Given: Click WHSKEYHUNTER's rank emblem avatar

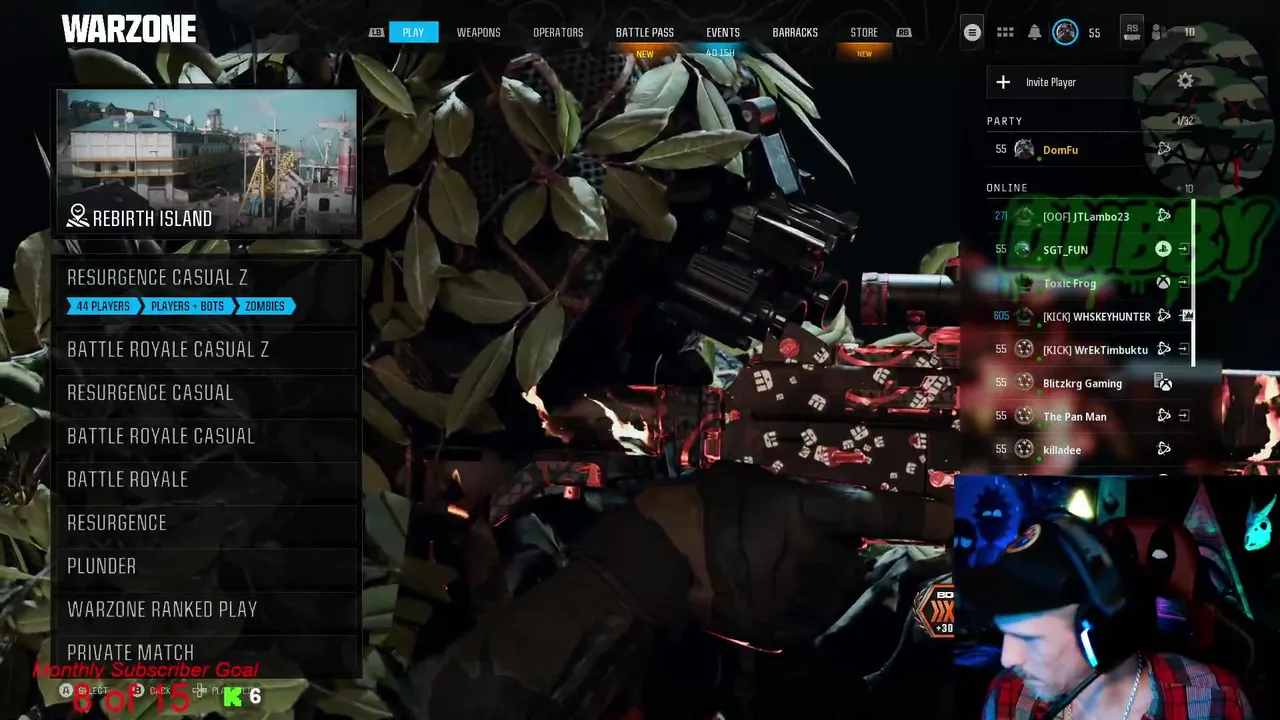Looking at the screenshot, I should coord(1024,316).
